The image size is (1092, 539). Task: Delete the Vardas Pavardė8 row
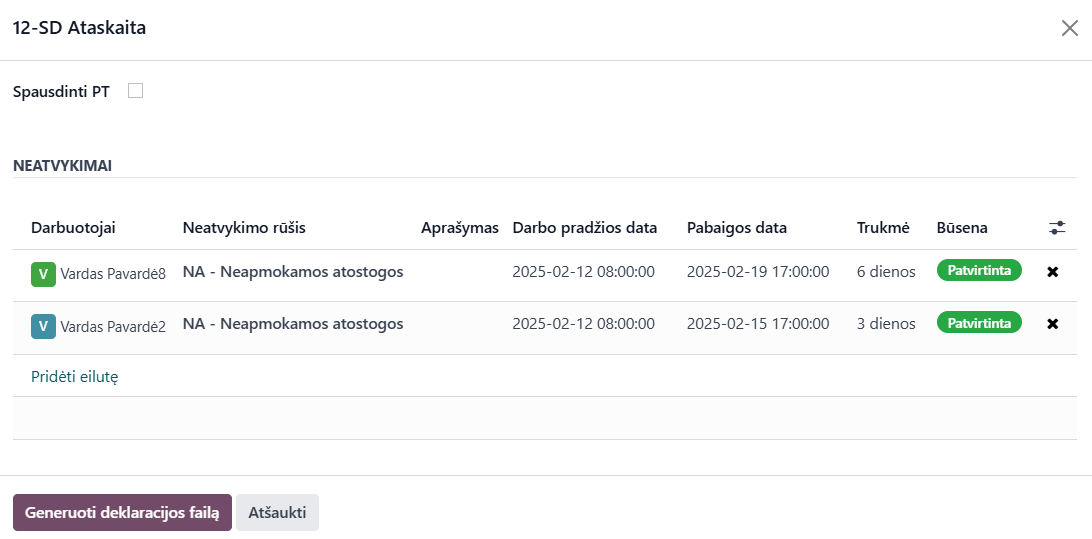[x=1052, y=272]
